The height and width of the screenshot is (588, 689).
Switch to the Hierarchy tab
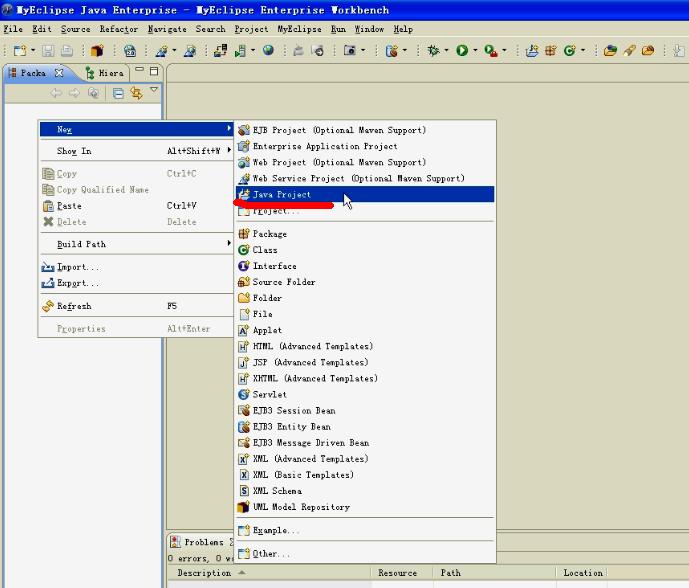coord(105,73)
